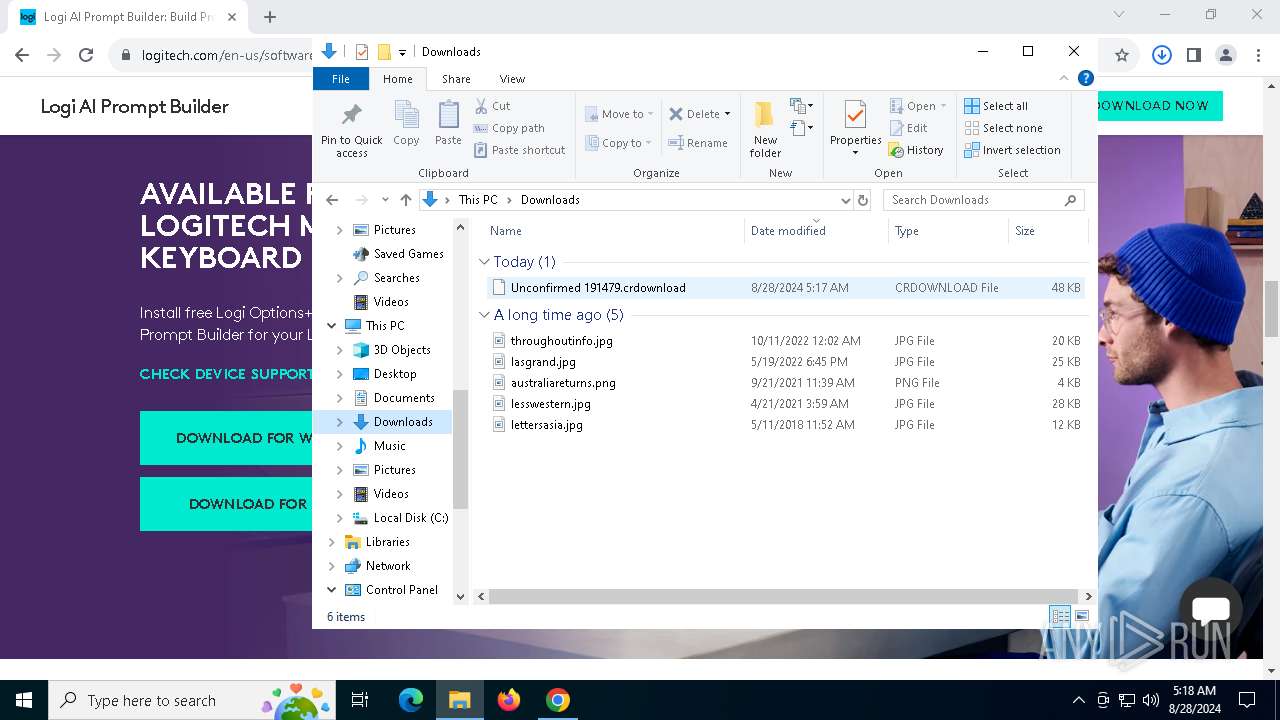Select lasgrand.jpg file
The width and height of the screenshot is (1280, 720).
[785, 362]
